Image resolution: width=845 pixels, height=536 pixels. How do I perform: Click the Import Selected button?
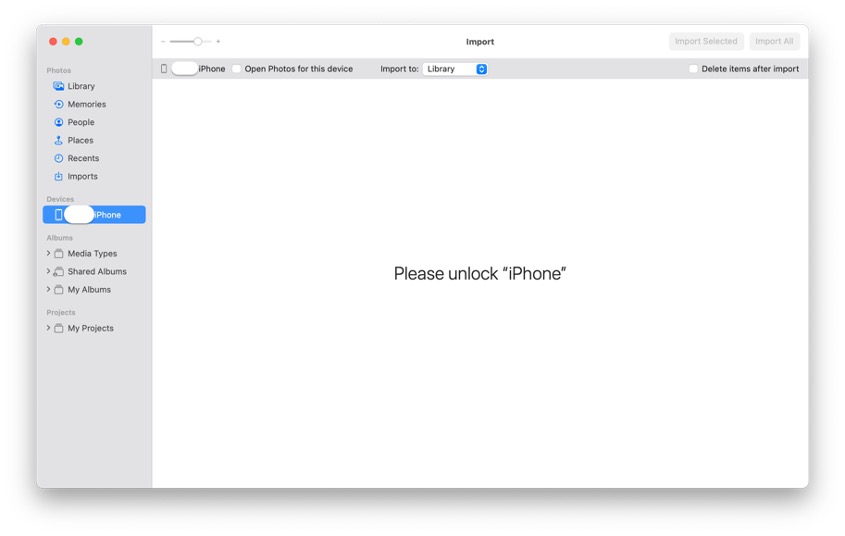point(706,42)
